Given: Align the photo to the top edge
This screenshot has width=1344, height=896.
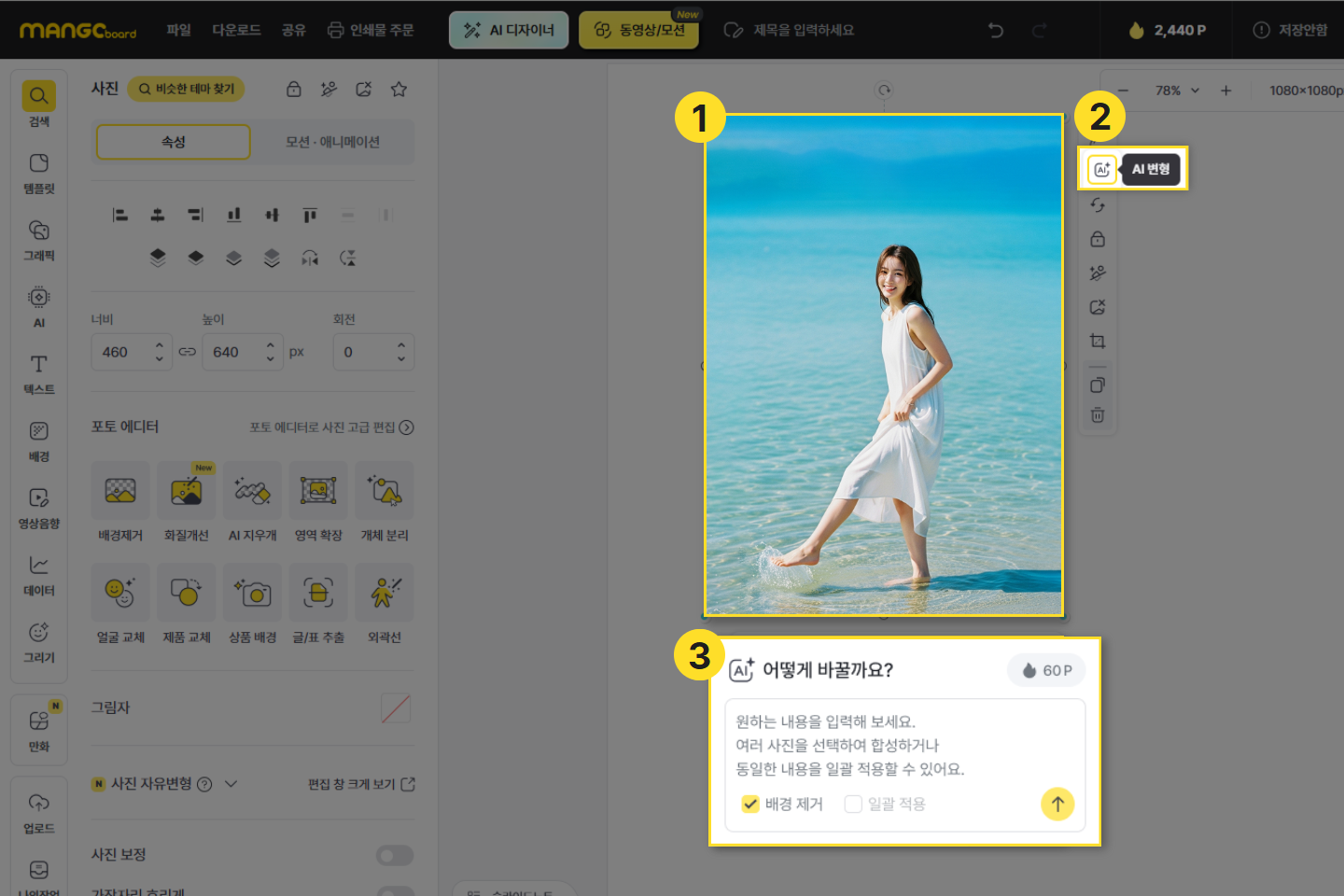Looking at the screenshot, I should 310,215.
